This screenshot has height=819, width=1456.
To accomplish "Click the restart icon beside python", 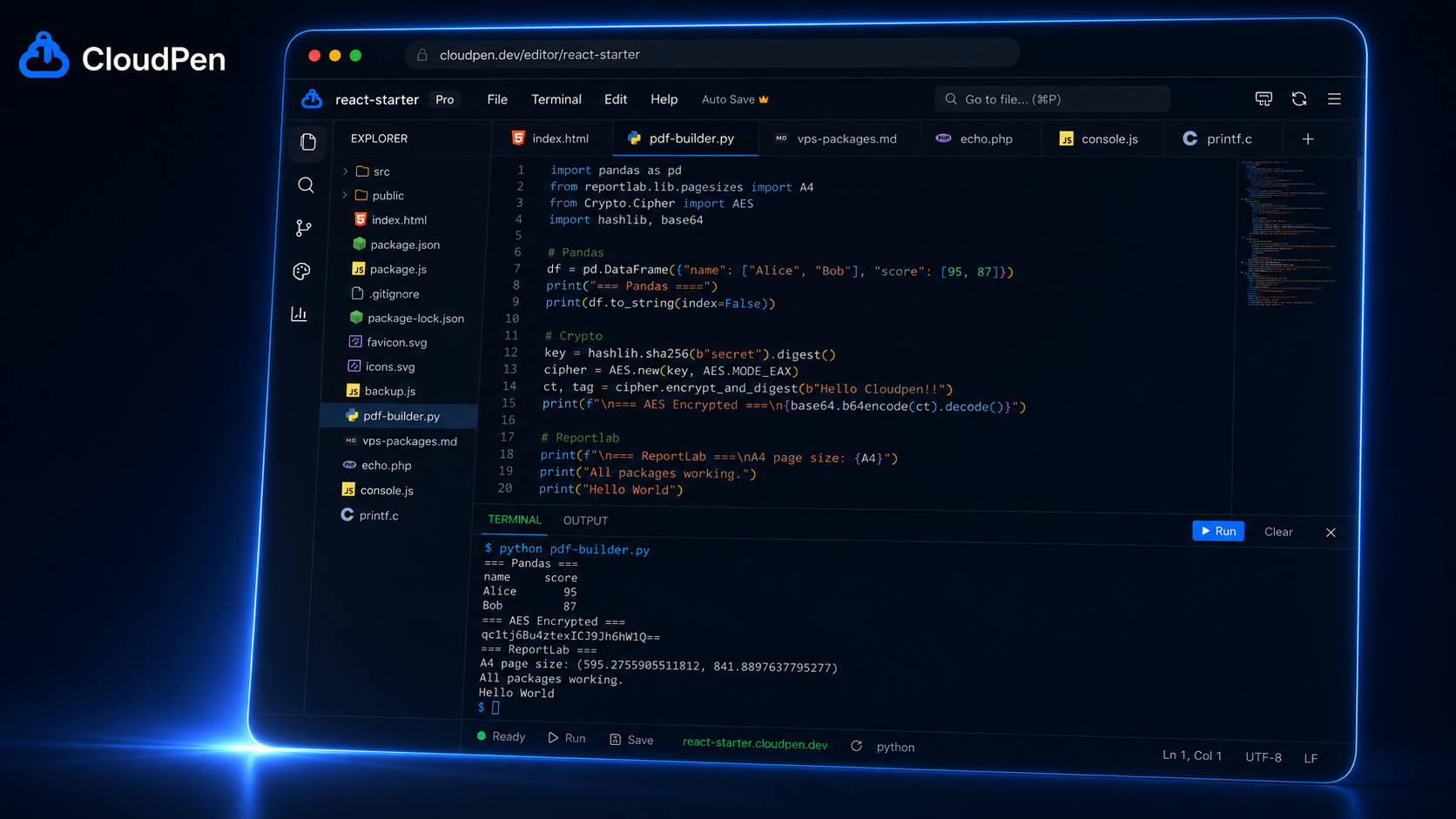I will pyautogui.click(x=857, y=746).
